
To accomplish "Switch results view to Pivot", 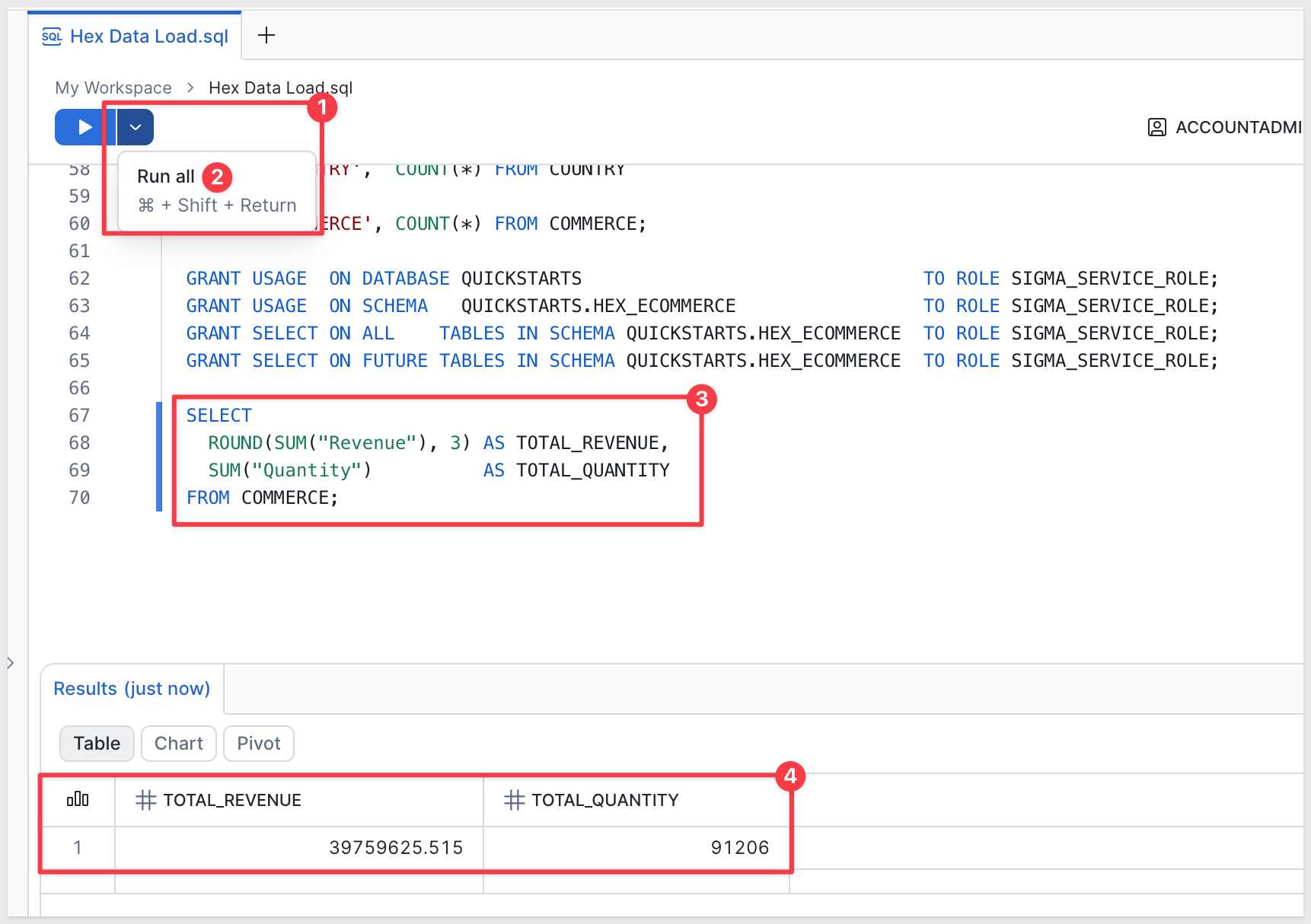I will click(x=259, y=744).
